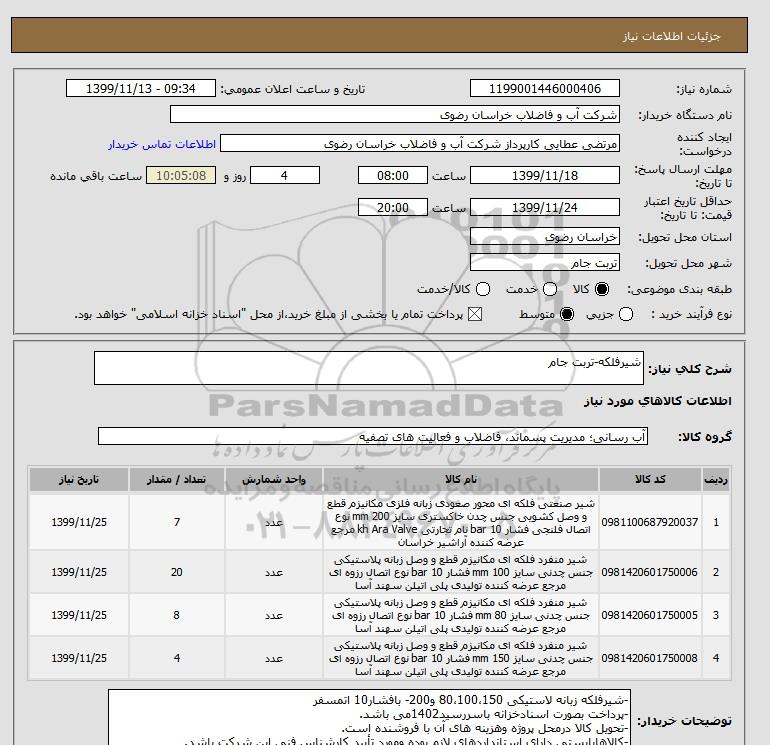The image size is (770, 745).
Task: Click the delivery province field خراسان رضوی
Action: click(x=545, y=237)
